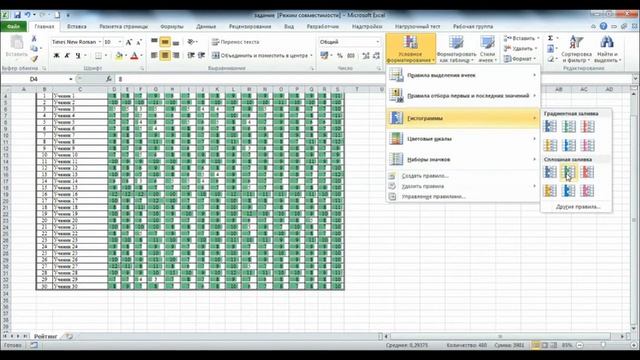The width and height of the screenshot is (640, 360).
Task: Toggle center horizontal alignment
Action: 165,56
